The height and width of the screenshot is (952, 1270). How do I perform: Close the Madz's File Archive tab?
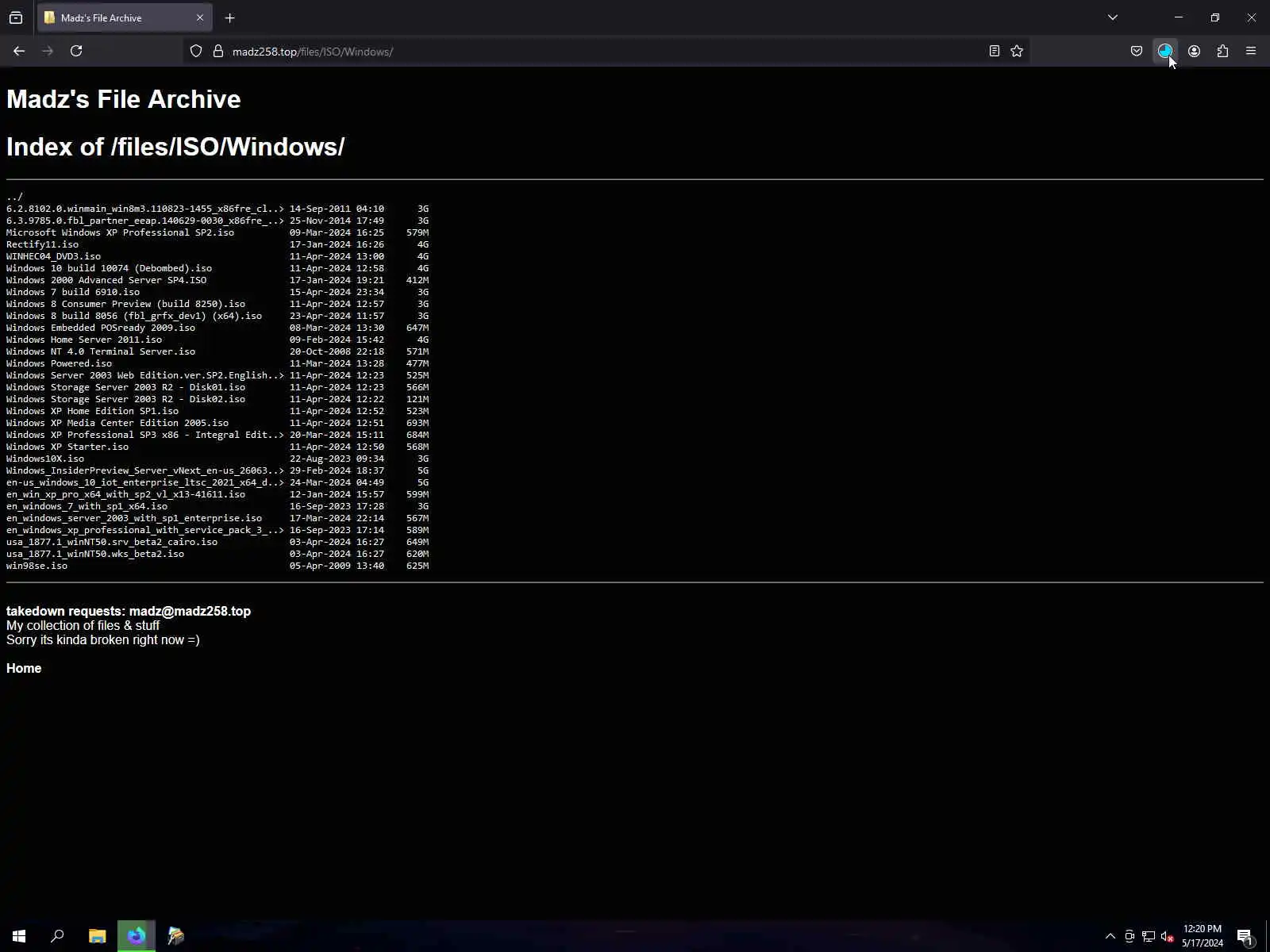(200, 17)
